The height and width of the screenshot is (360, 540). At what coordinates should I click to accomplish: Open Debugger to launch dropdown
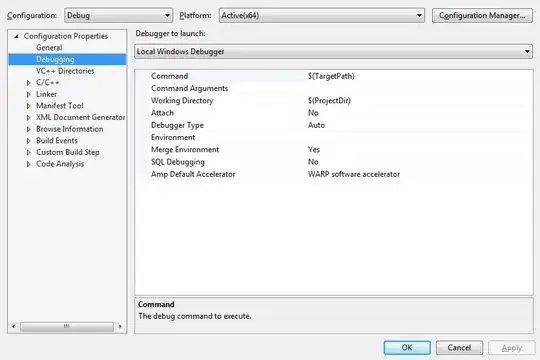[333, 52]
